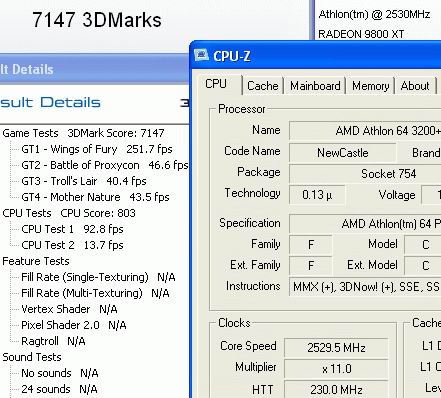Viewport: 441px width, 398px height.
Task: Select the Ragtroll row
Action: click(53, 341)
